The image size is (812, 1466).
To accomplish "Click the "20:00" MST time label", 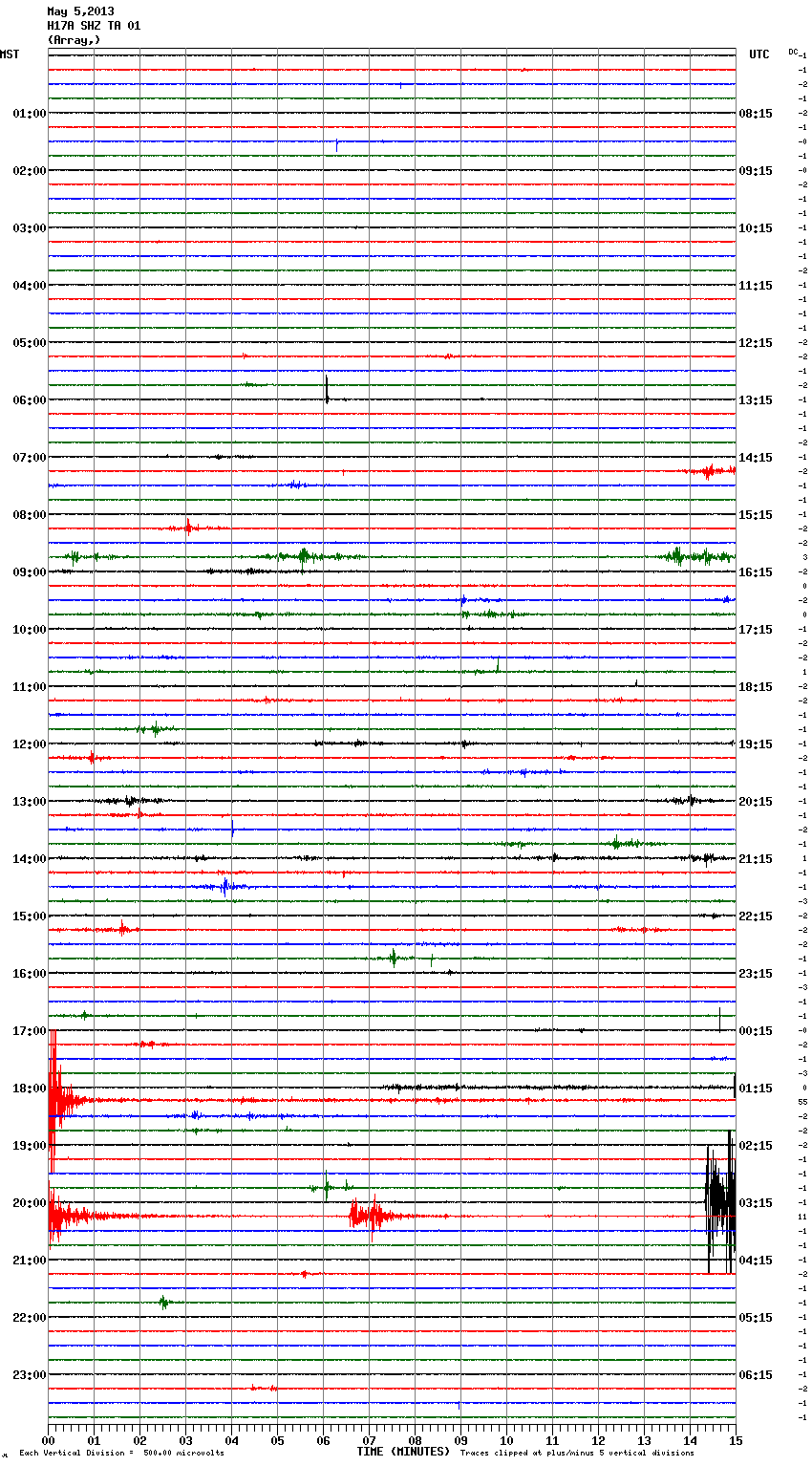I will tap(30, 1203).
